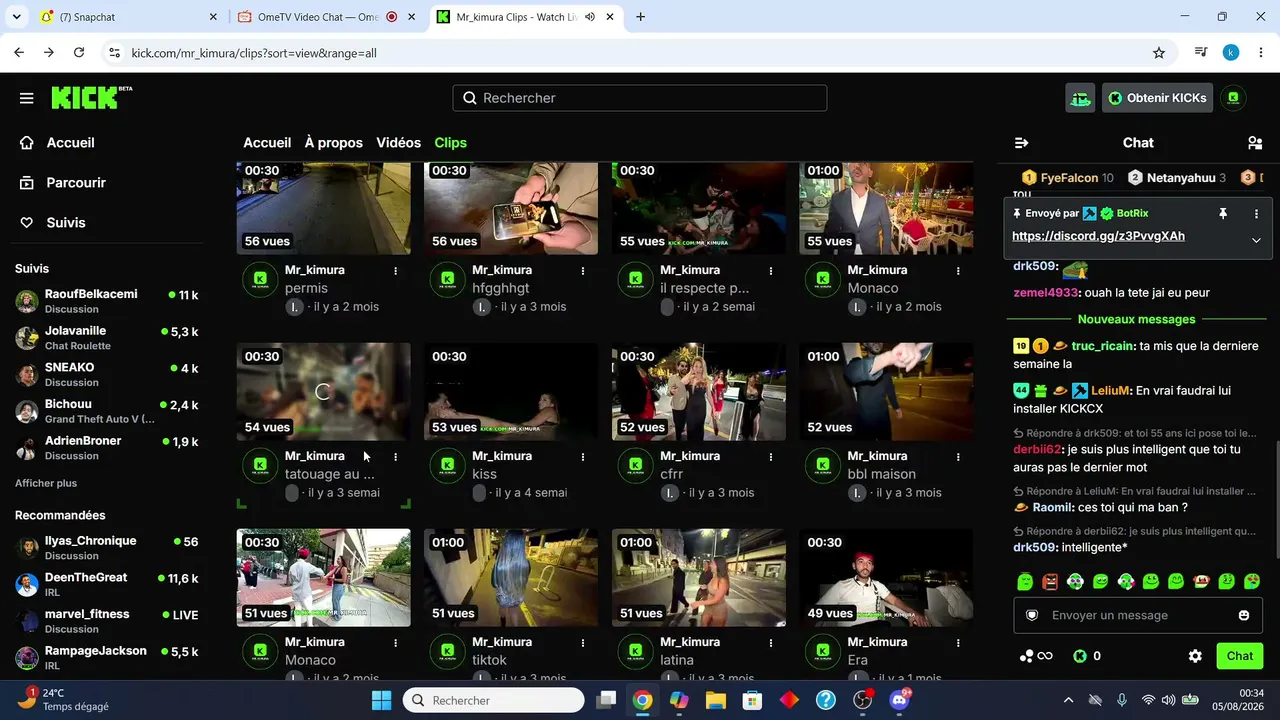Bookmark this page with the star icon
Screen dimensions: 1280x720
[1159, 53]
